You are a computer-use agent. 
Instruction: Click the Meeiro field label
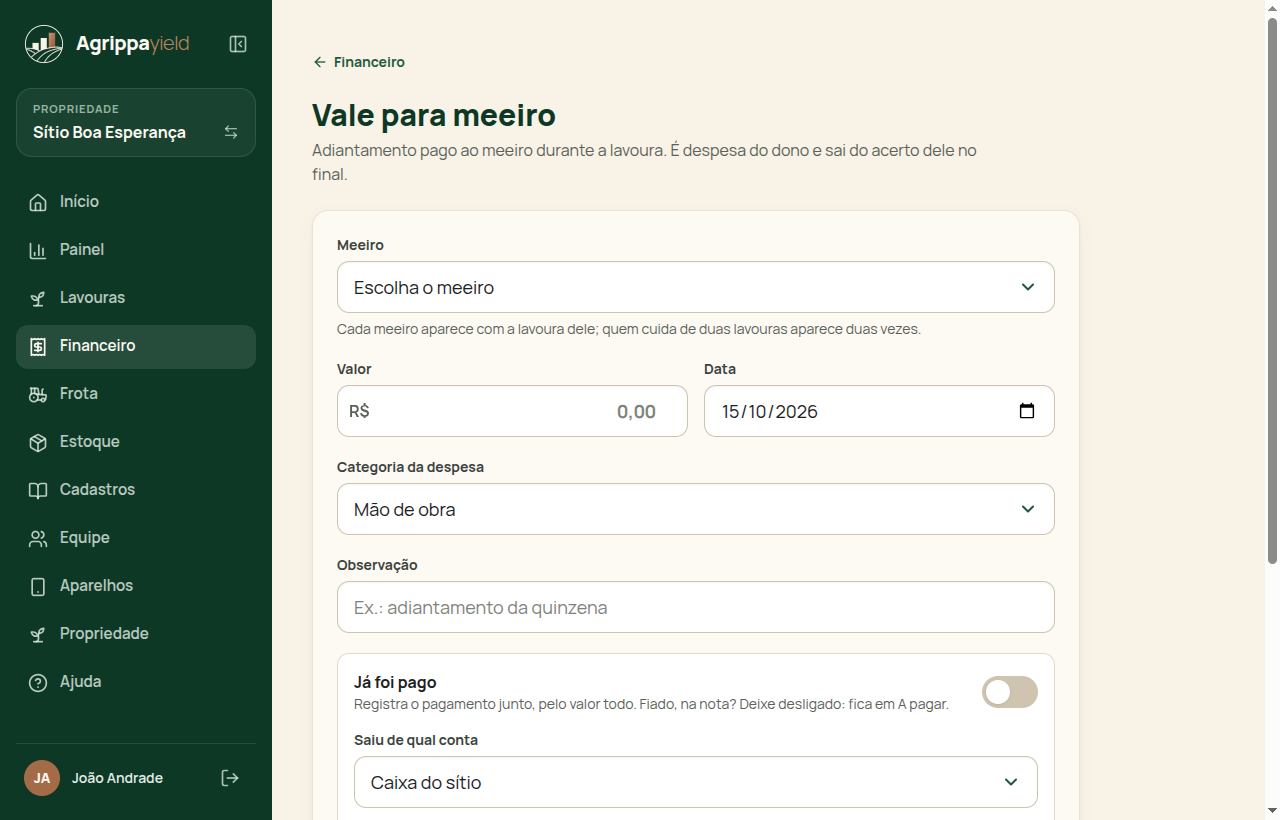360,245
